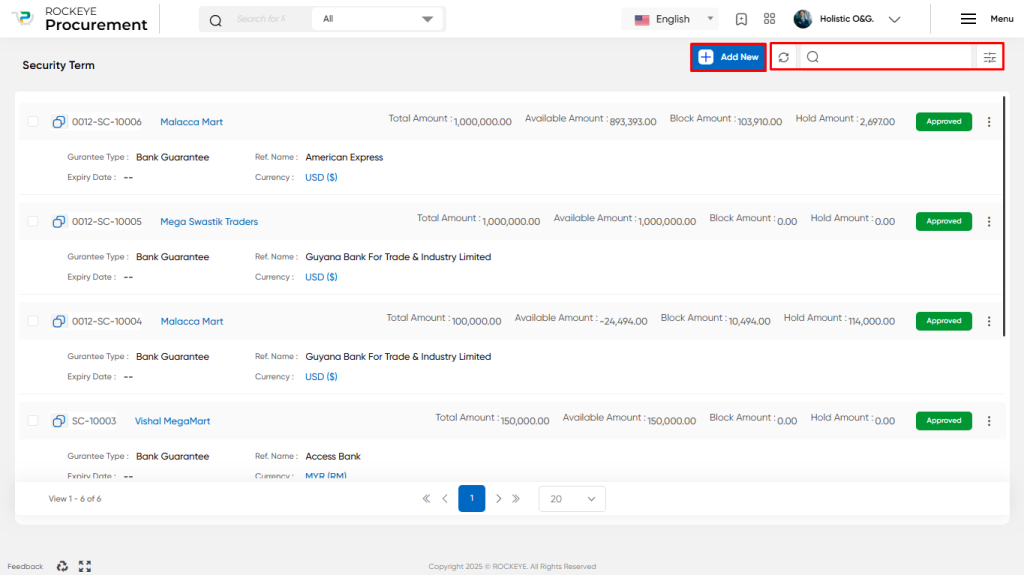Click MYR (RM) currency link
Screen dimensions: 1024x575
click(326, 476)
